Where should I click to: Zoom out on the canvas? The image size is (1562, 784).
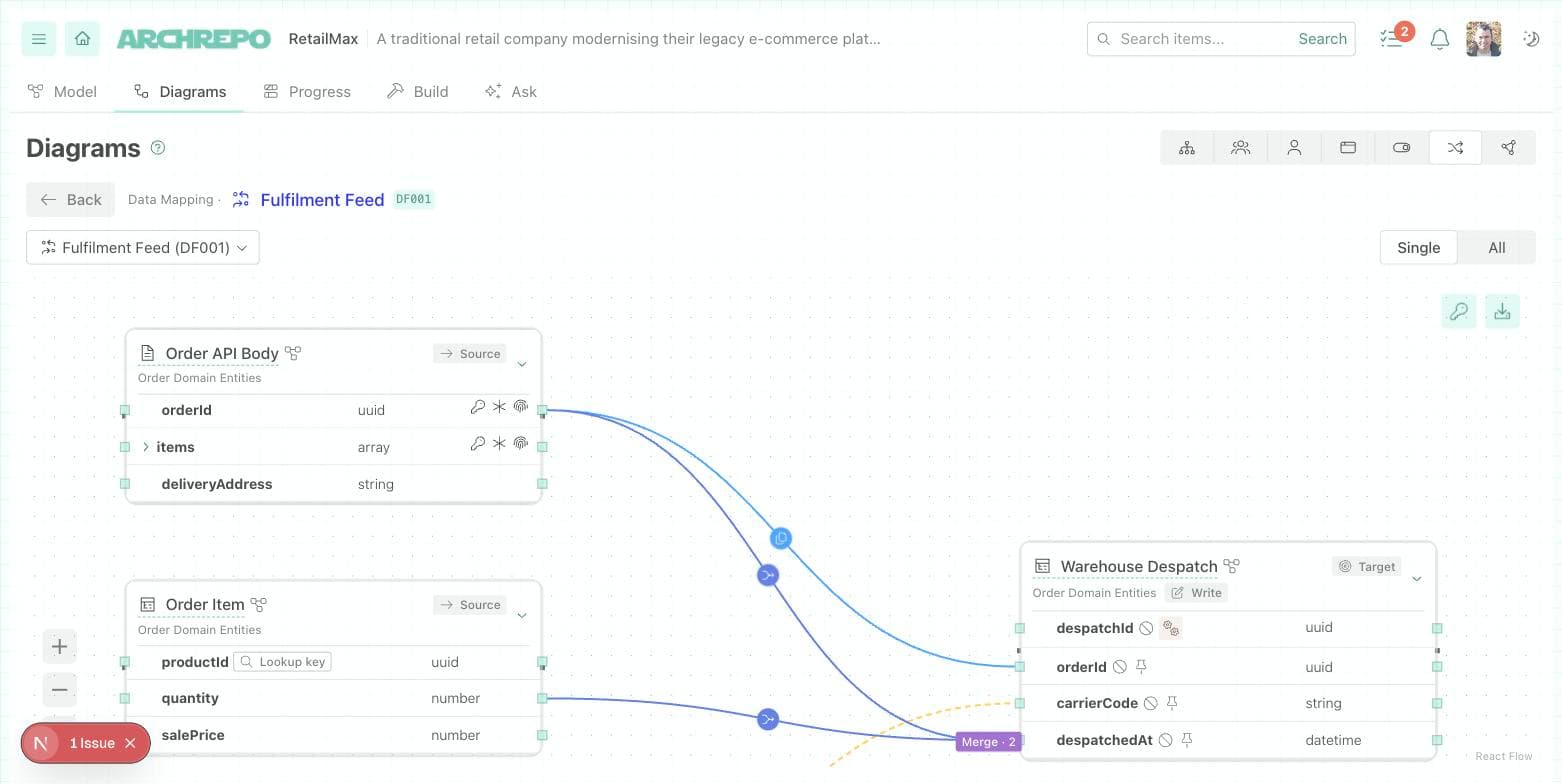tap(60, 690)
